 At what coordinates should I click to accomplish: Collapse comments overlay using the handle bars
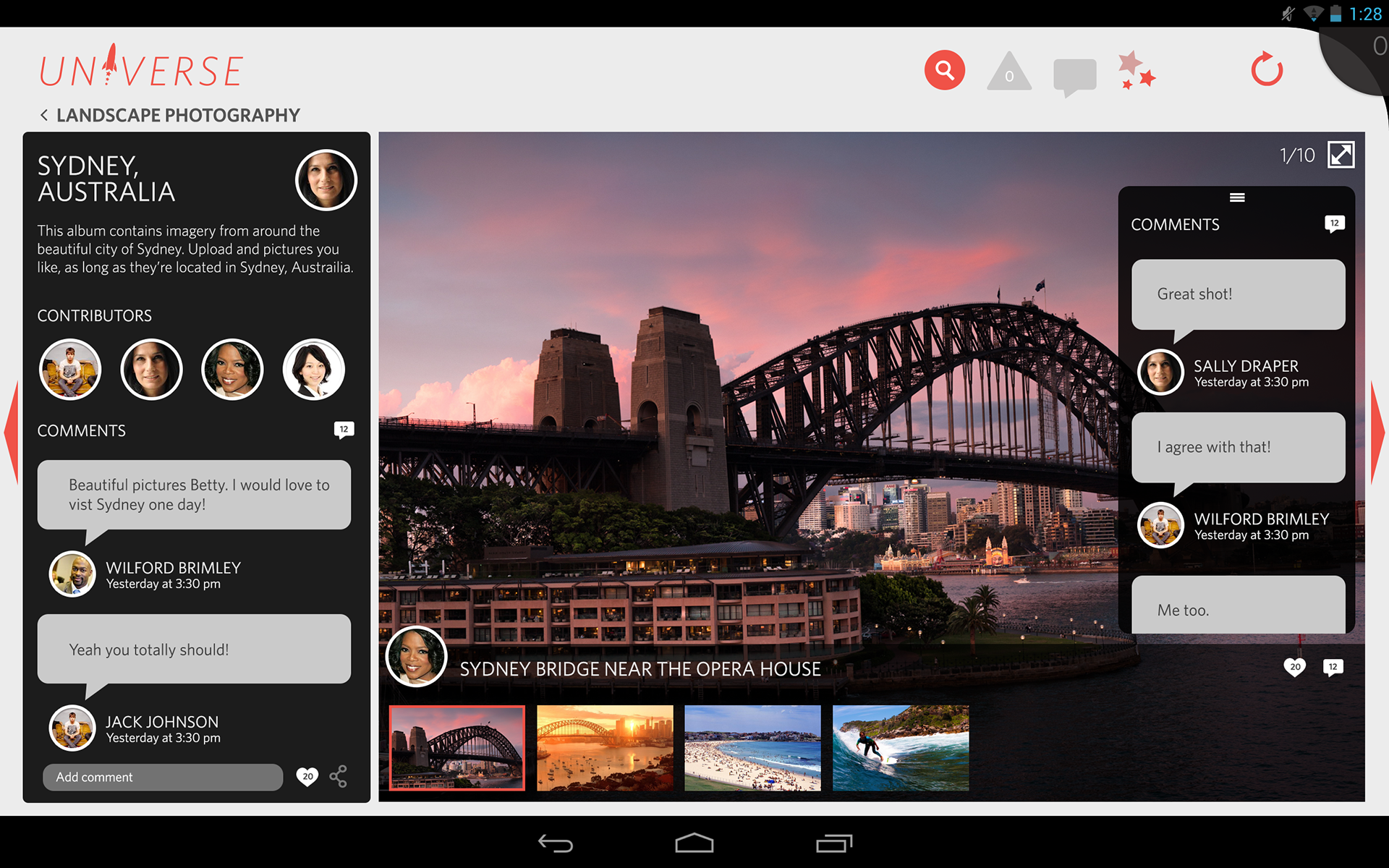click(1236, 197)
